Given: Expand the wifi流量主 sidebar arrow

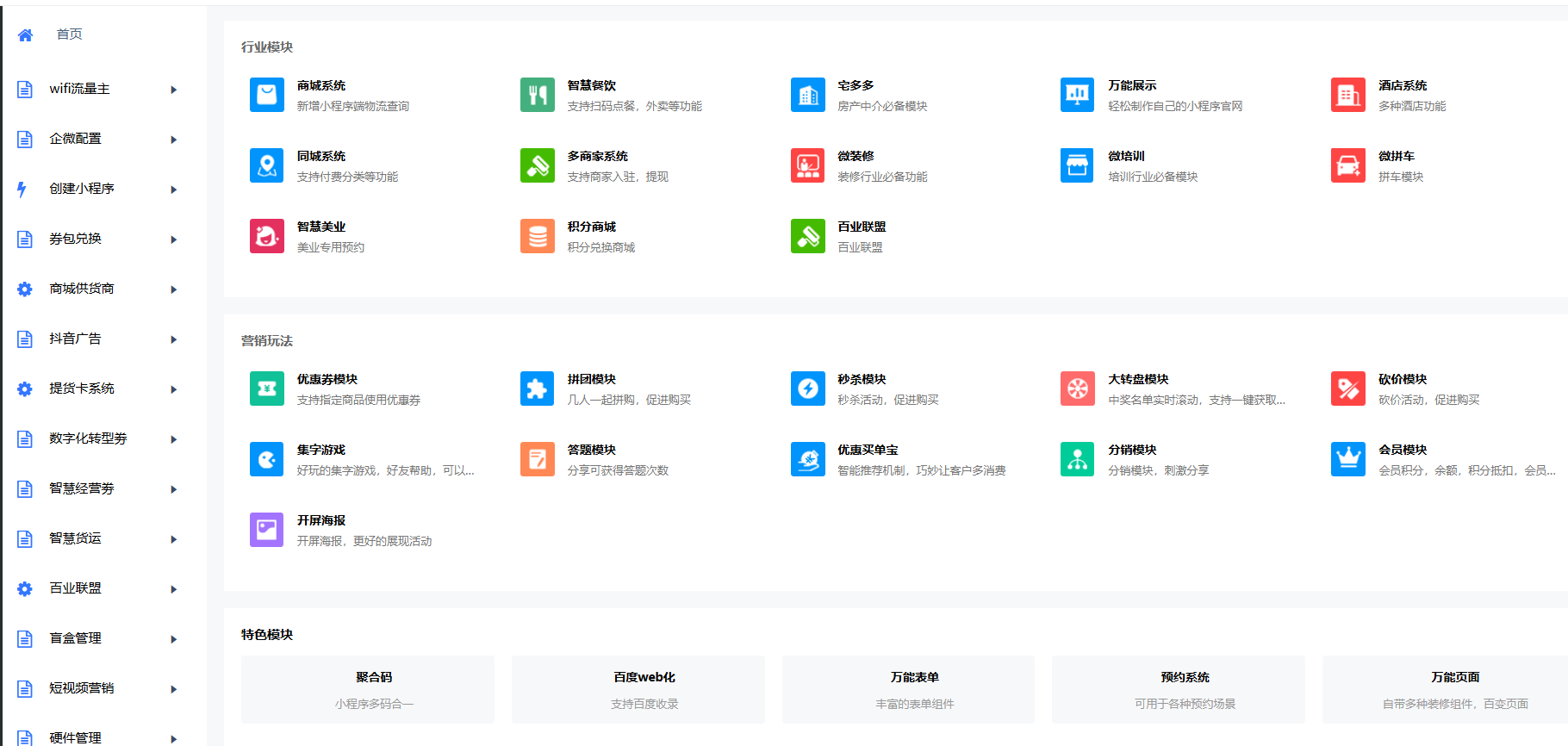Looking at the screenshot, I should pos(174,90).
